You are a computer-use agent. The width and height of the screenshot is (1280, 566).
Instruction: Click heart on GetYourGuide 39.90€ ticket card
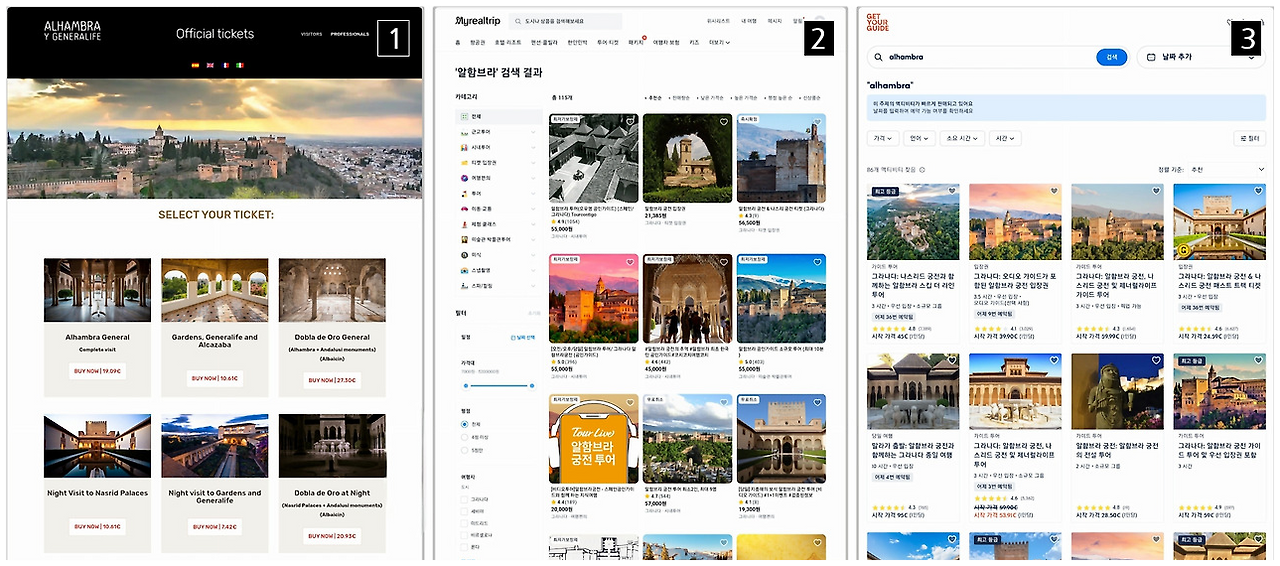click(1054, 191)
